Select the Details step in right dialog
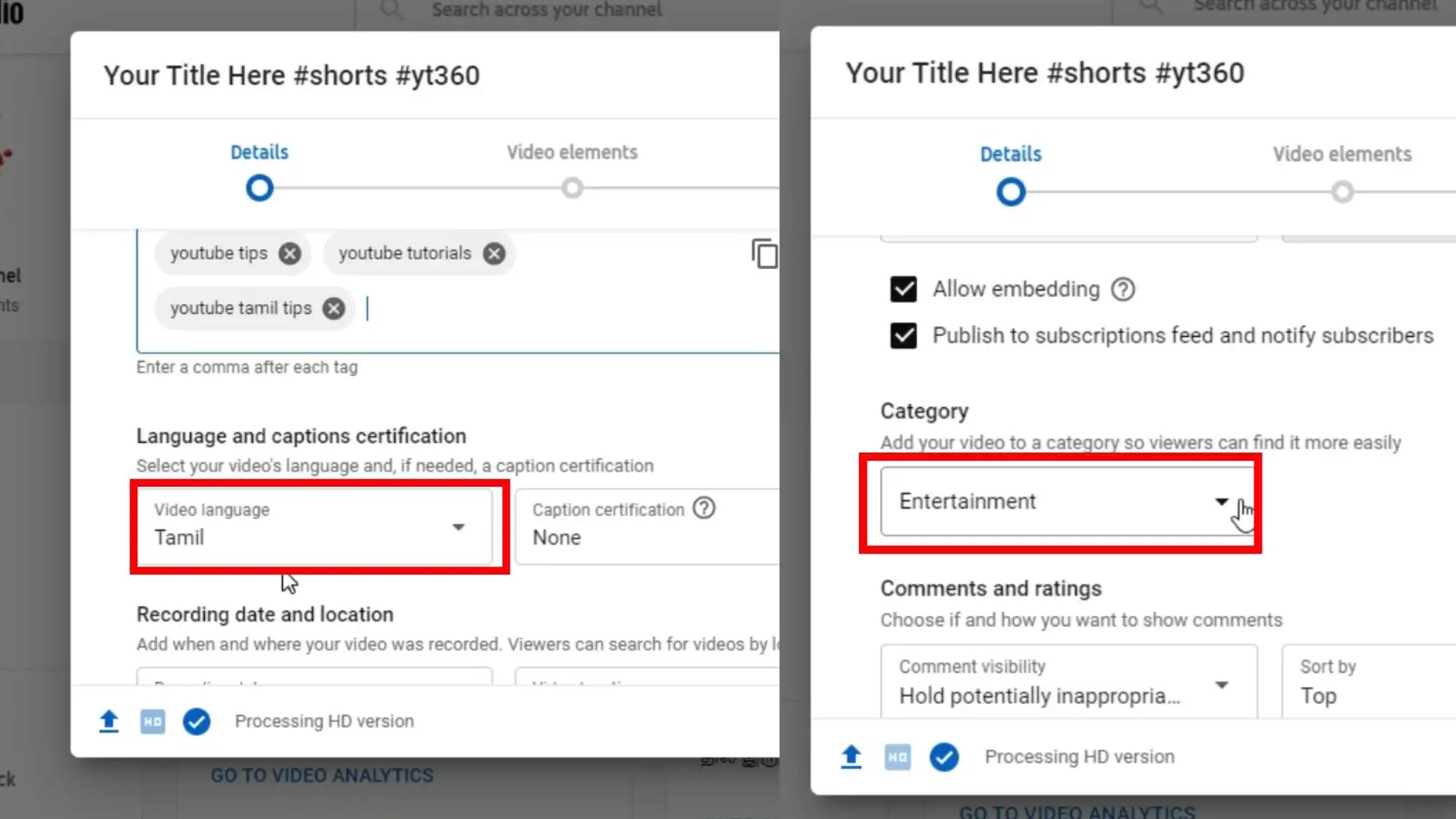The height and width of the screenshot is (819, 1456). click(x=1011, y=173)
